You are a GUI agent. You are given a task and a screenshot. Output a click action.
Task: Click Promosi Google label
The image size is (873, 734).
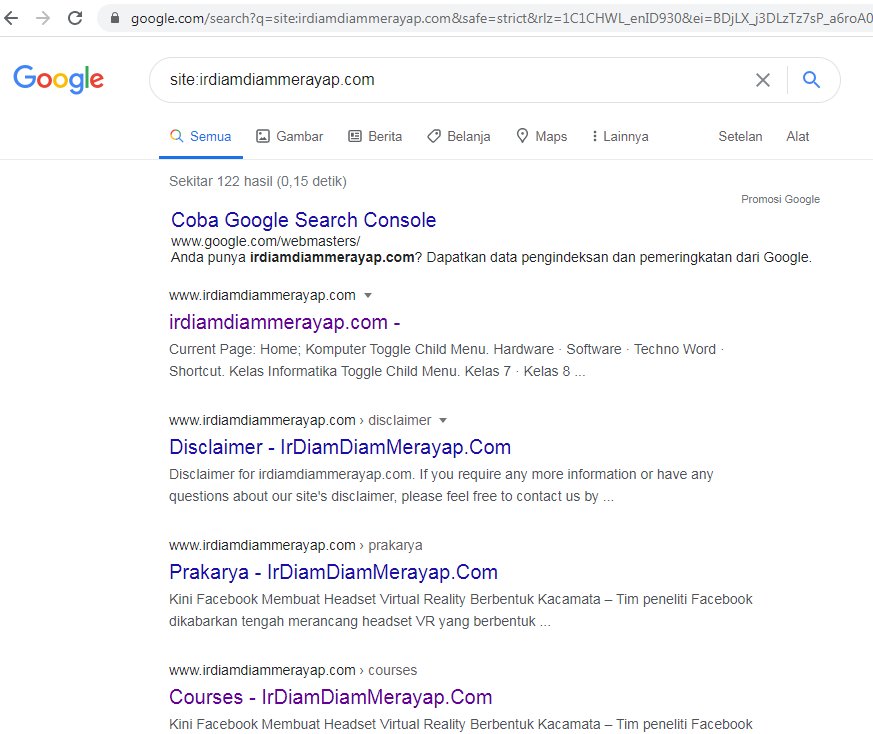(780, 199)
